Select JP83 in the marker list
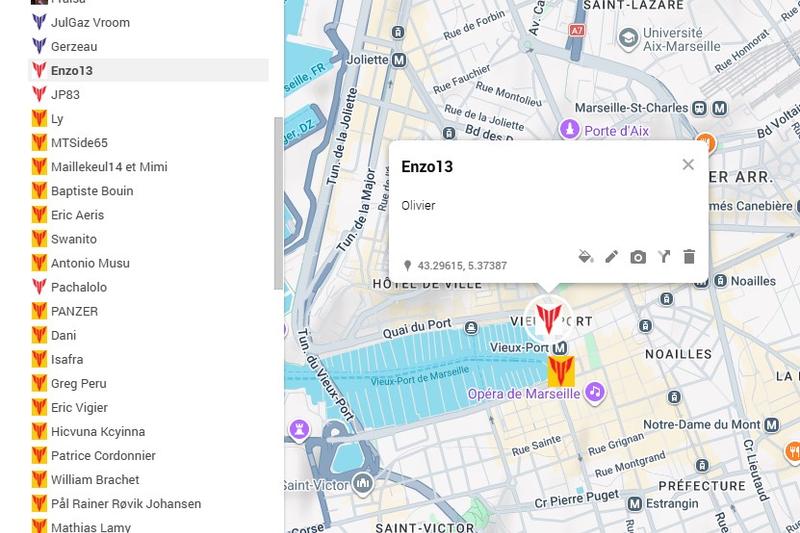800x533 pixels. pyautogui.click(x=148, y=94)
